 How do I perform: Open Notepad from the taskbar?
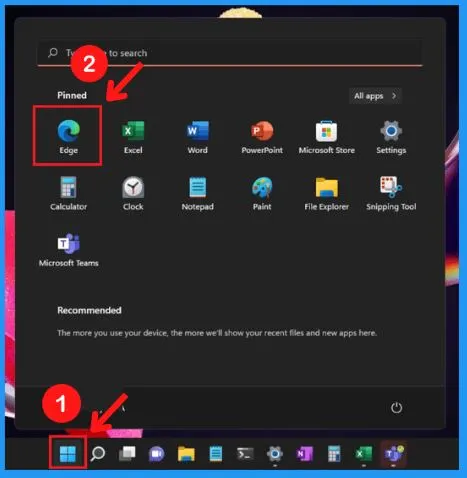point(216,454)
